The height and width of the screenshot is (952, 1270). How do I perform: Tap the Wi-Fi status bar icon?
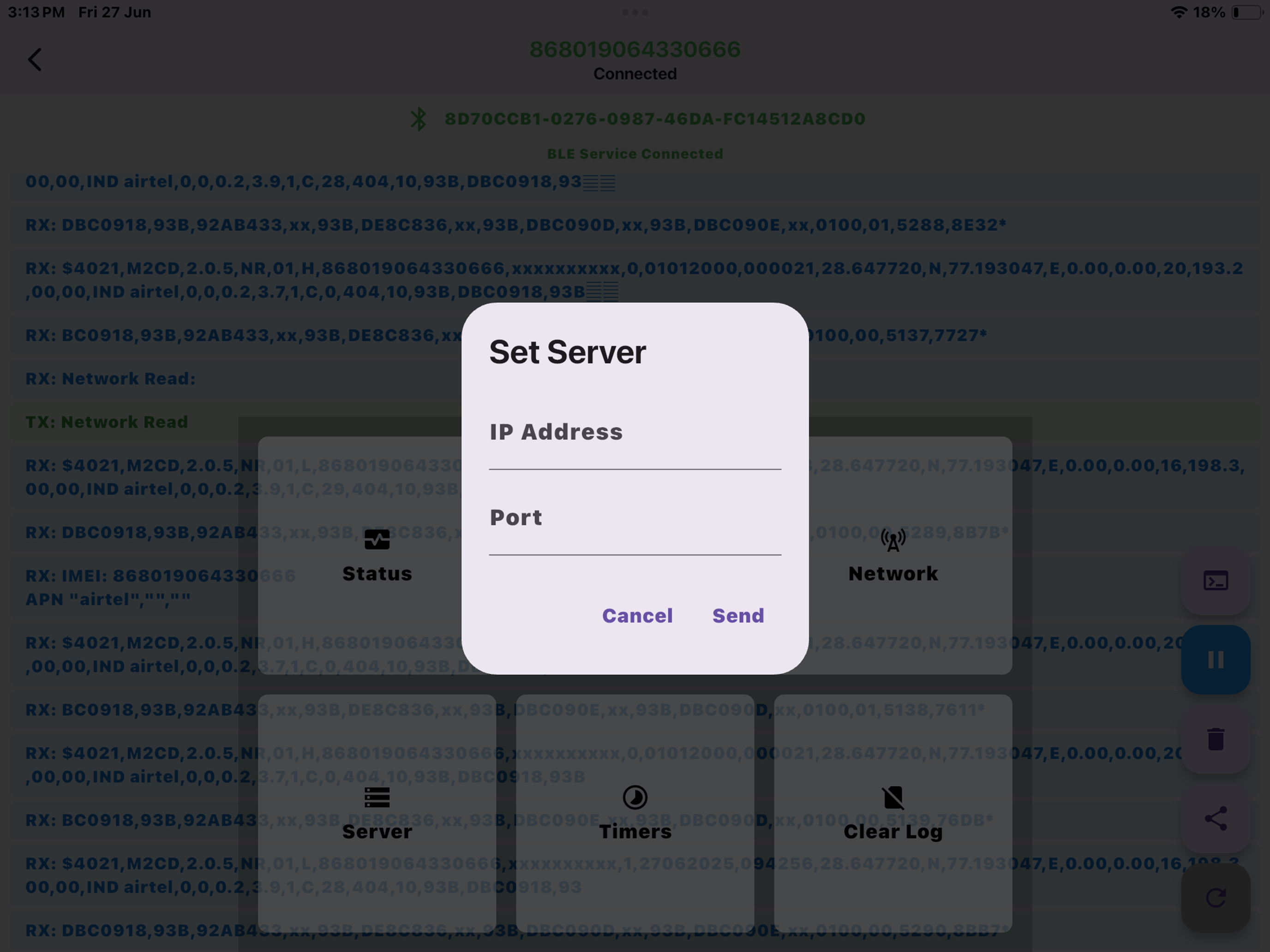(1179, 12)
